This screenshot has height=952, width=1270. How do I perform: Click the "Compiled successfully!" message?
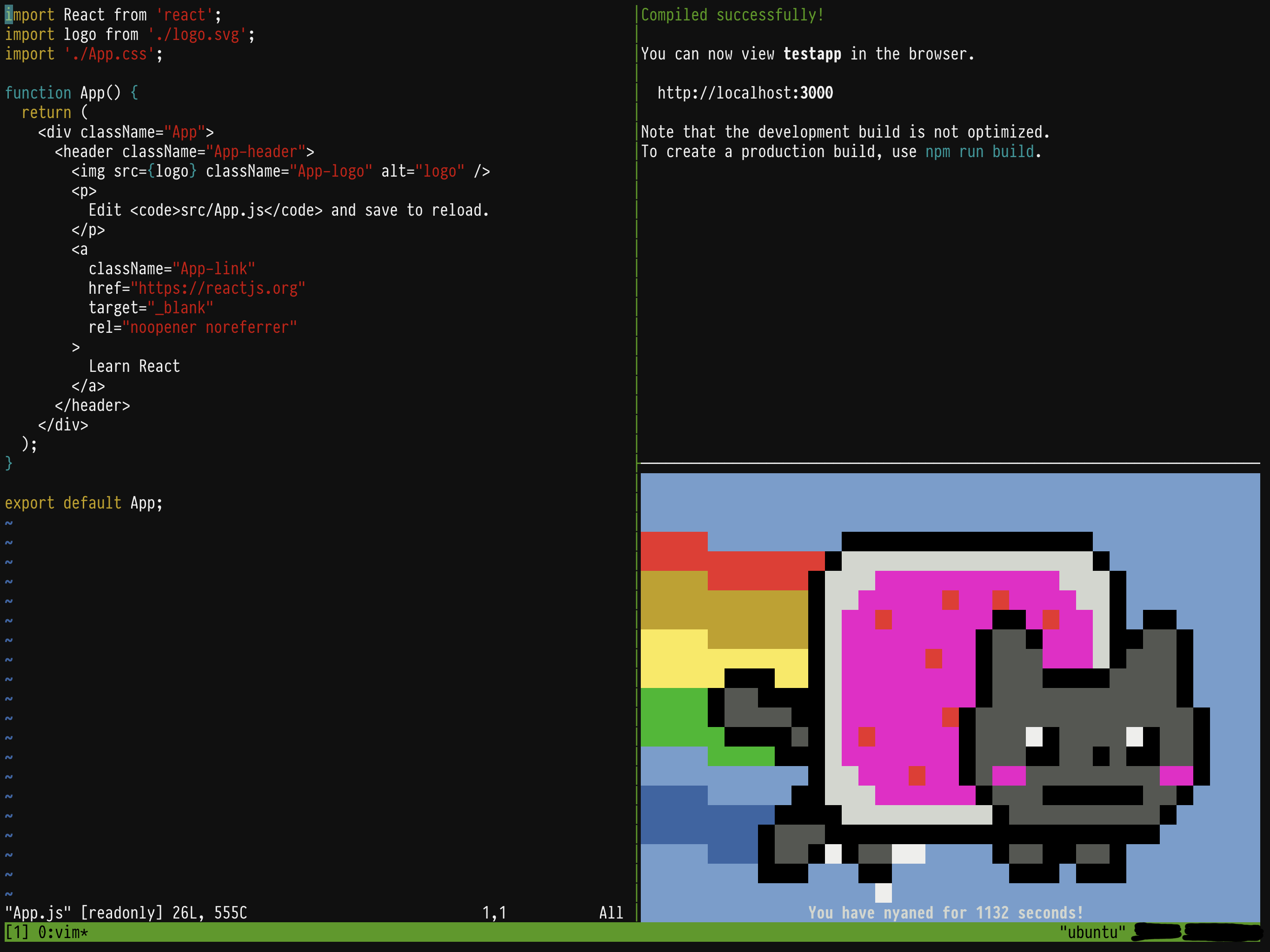732,15
